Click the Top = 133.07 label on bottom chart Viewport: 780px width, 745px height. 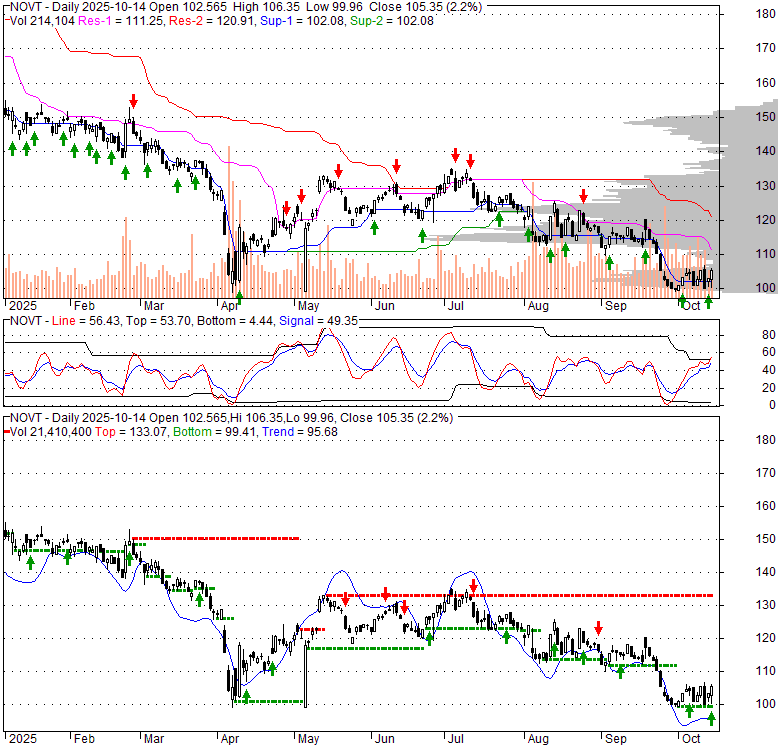click(x=131, y=432)
